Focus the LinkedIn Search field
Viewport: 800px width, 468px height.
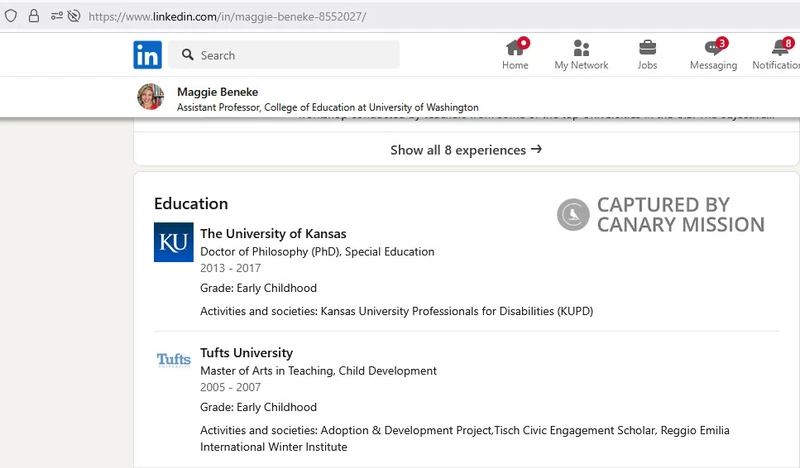(x=284, y=55)
